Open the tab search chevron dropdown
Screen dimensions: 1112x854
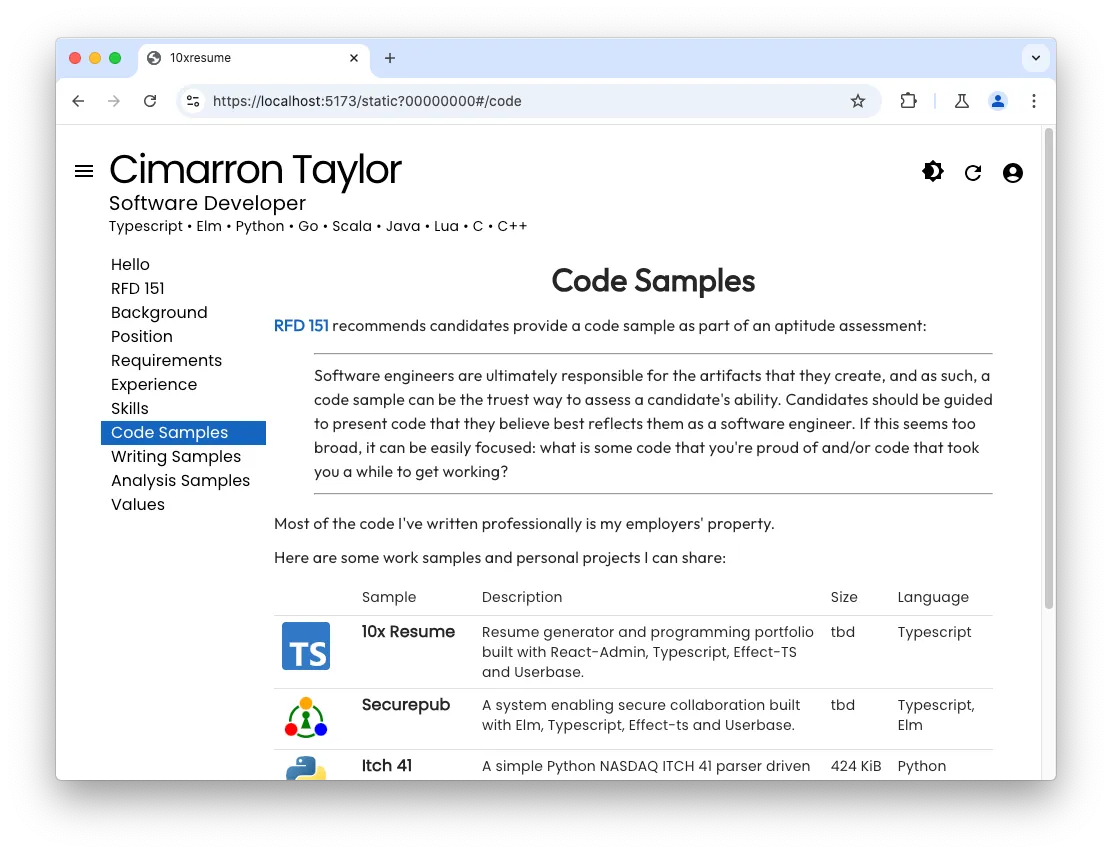click(x=1036, y=58)
